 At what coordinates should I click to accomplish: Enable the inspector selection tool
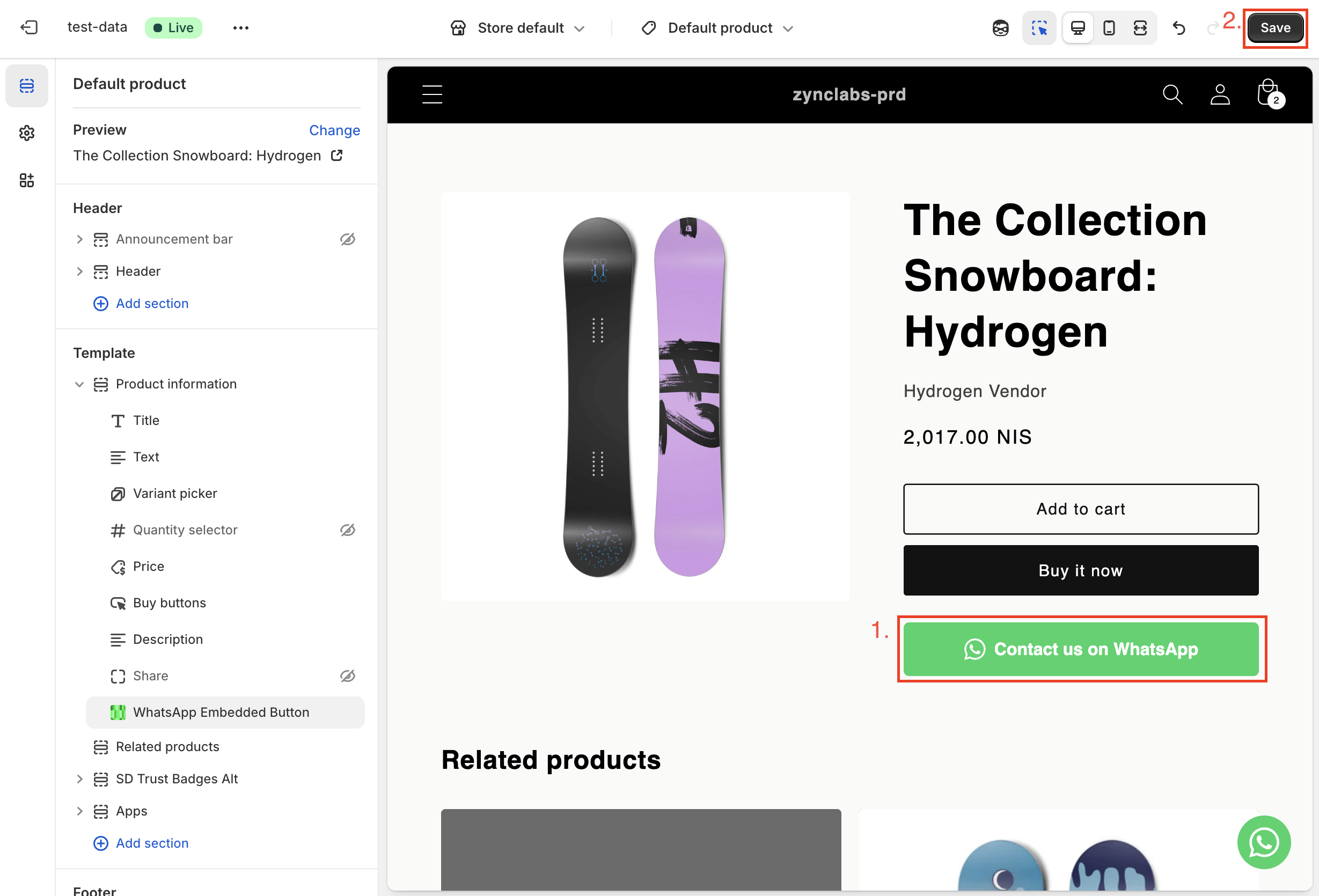click(x=1039, y=28)
